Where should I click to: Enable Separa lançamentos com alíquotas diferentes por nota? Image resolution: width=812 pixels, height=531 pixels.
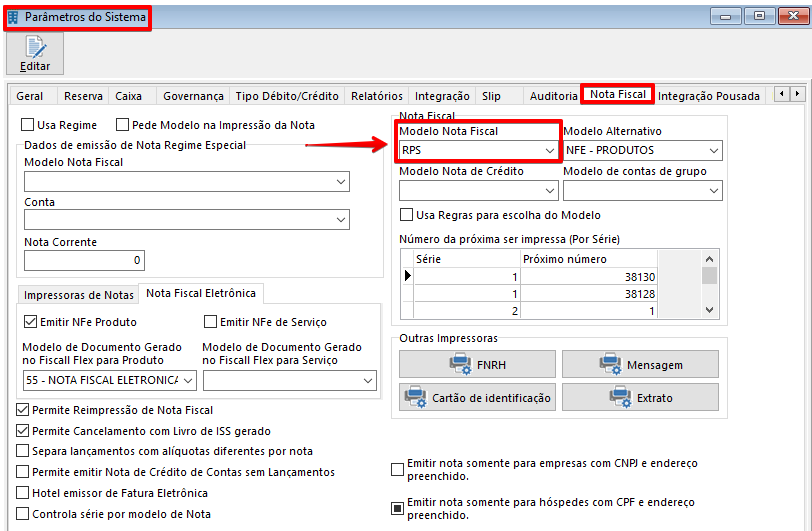pyautogui.click(x=22, y=451)
